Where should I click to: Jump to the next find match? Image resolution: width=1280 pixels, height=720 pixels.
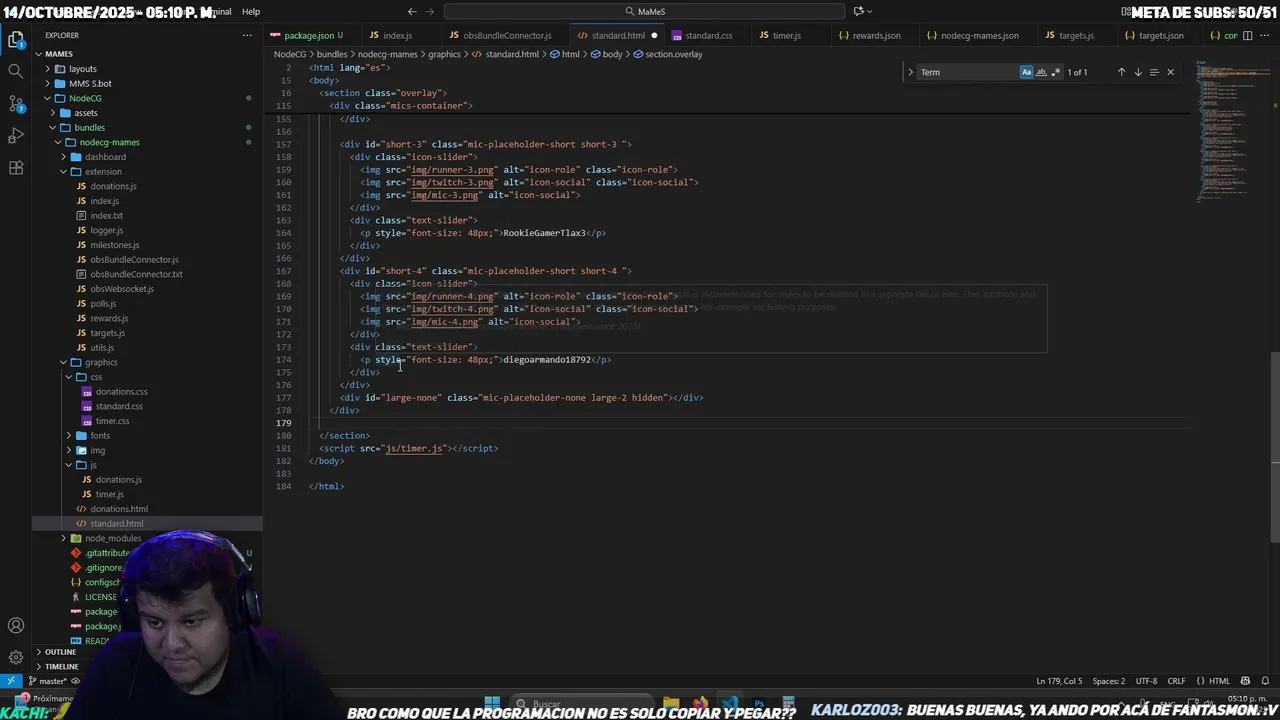pyautogui.click(x=1137, y=72)
